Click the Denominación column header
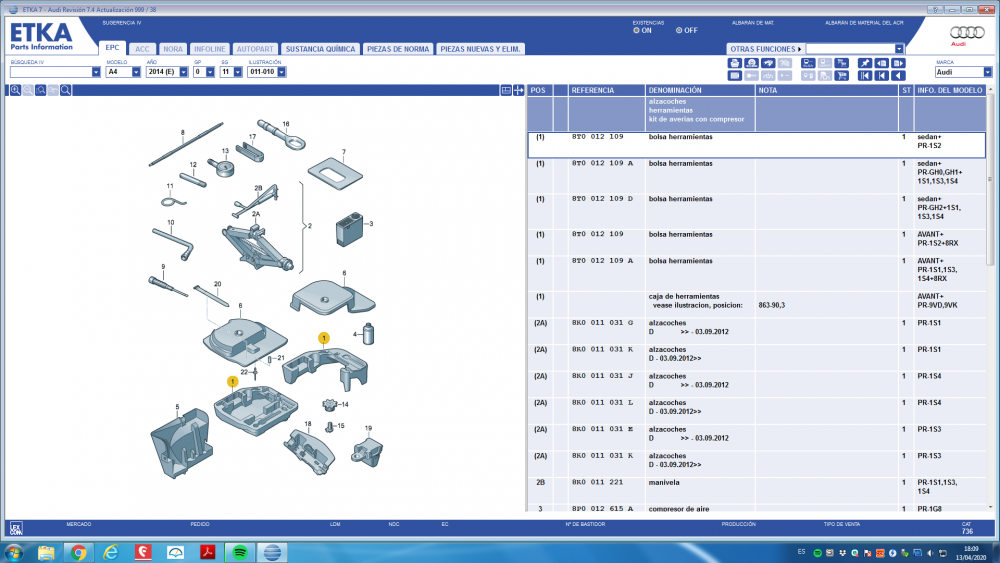This screenshot has width=1000, height=563. tap(700, 91)
